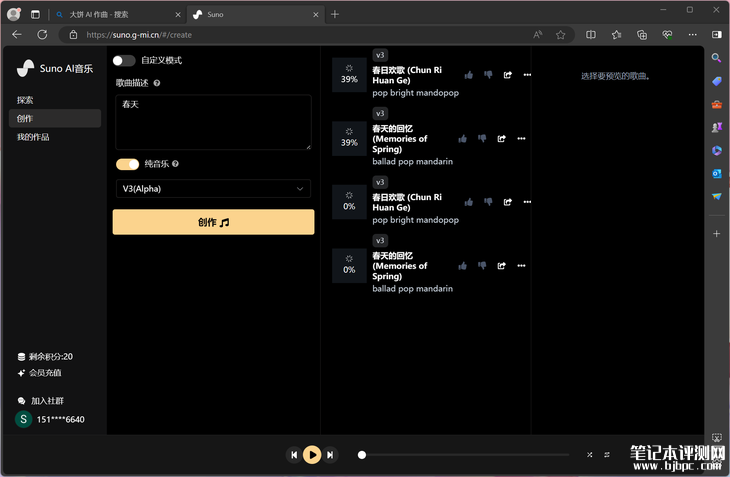Click the 创作 create button
Viewport: 730px width, 477px height.
click(213, 222)
